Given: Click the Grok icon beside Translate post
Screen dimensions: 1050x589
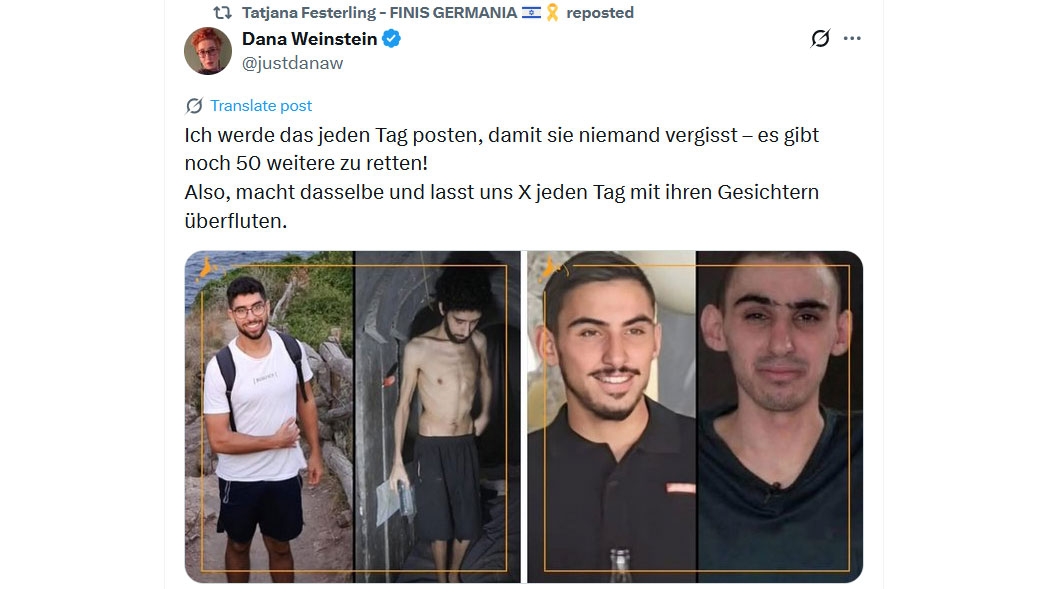Looking at the screenshot, I should tap(194, 106).
